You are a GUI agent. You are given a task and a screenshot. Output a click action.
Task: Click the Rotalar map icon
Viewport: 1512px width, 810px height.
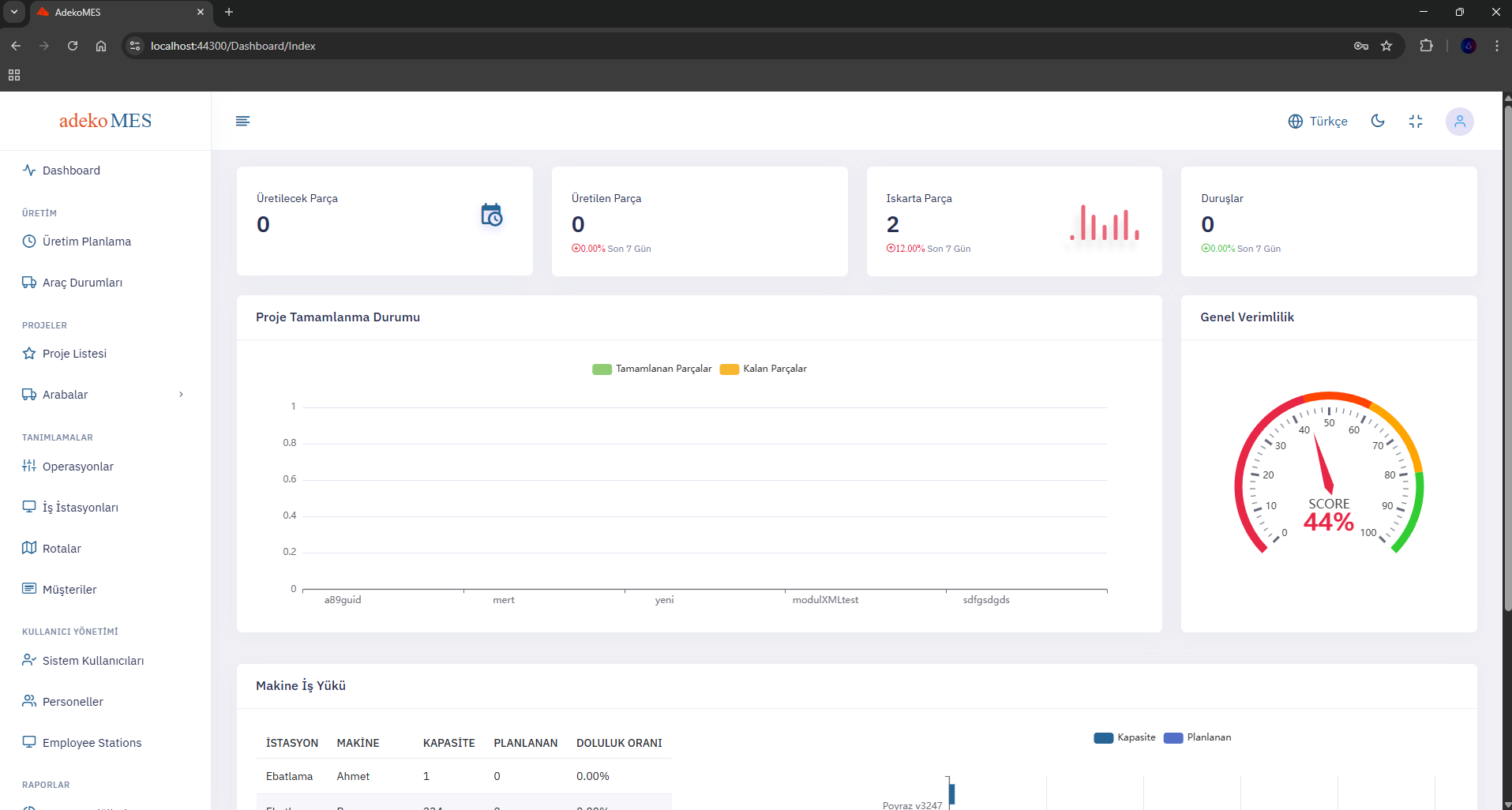coord(29,548)
